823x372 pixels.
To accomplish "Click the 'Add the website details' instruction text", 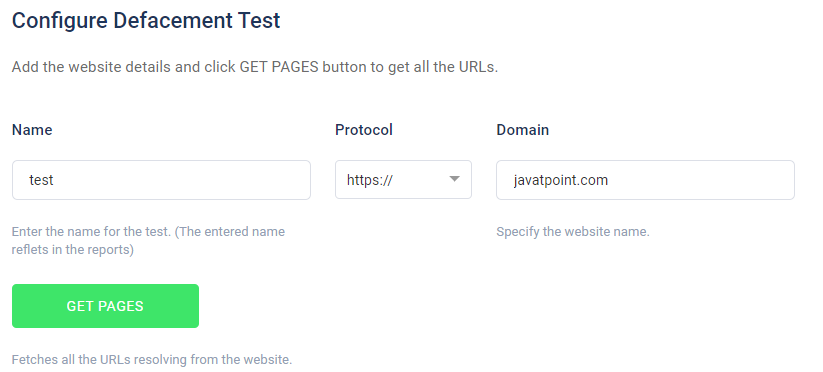I will 255,68.
